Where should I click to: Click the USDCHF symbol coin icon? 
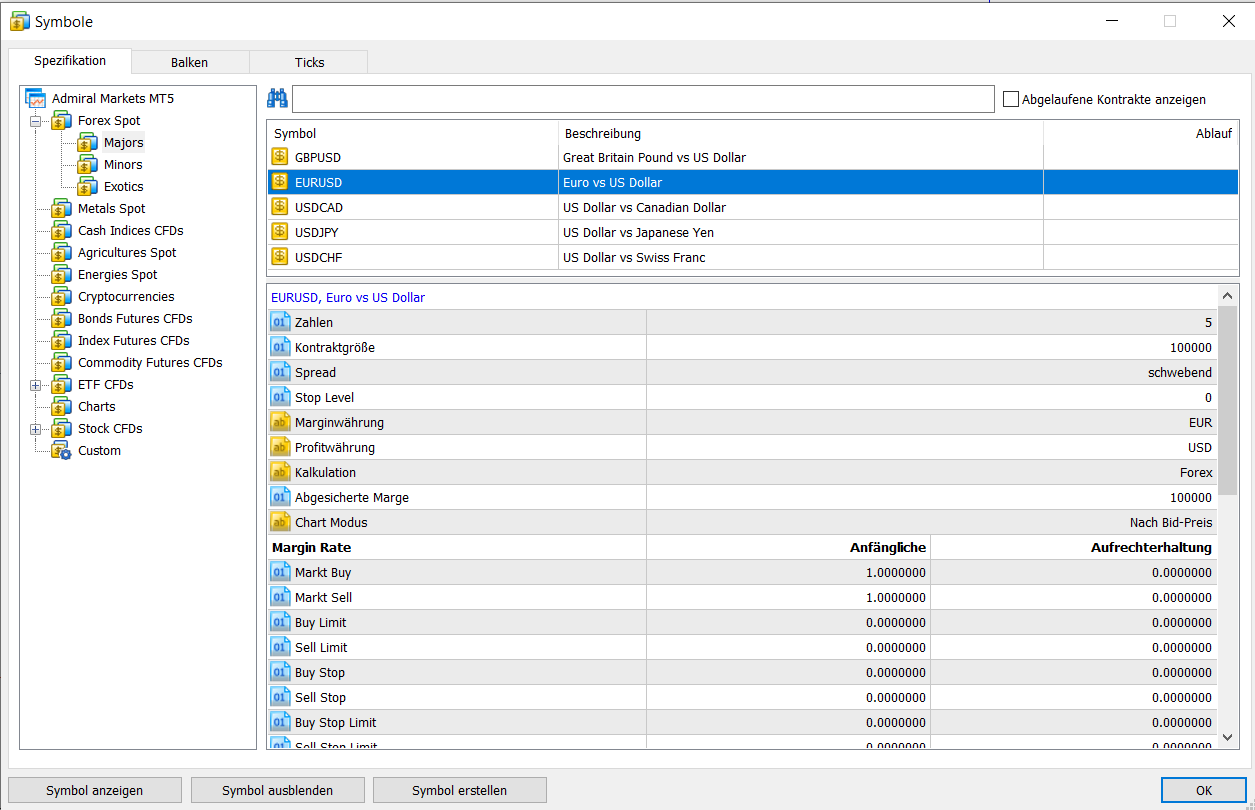(x=280, y=257)
